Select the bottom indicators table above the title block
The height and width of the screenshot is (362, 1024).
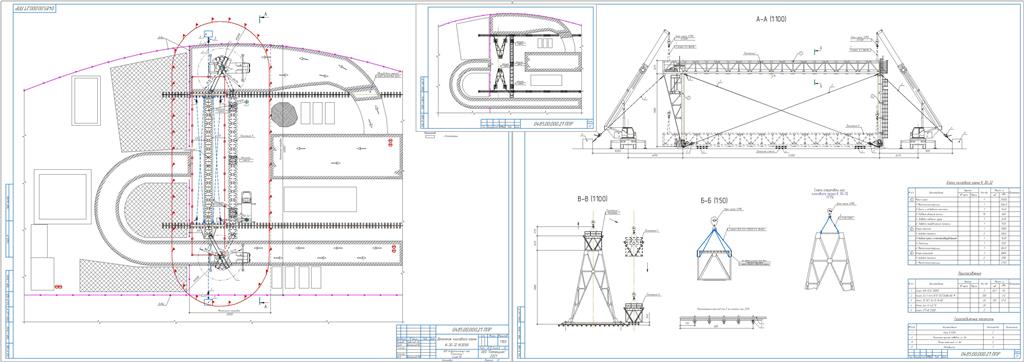tap(964, 333)
